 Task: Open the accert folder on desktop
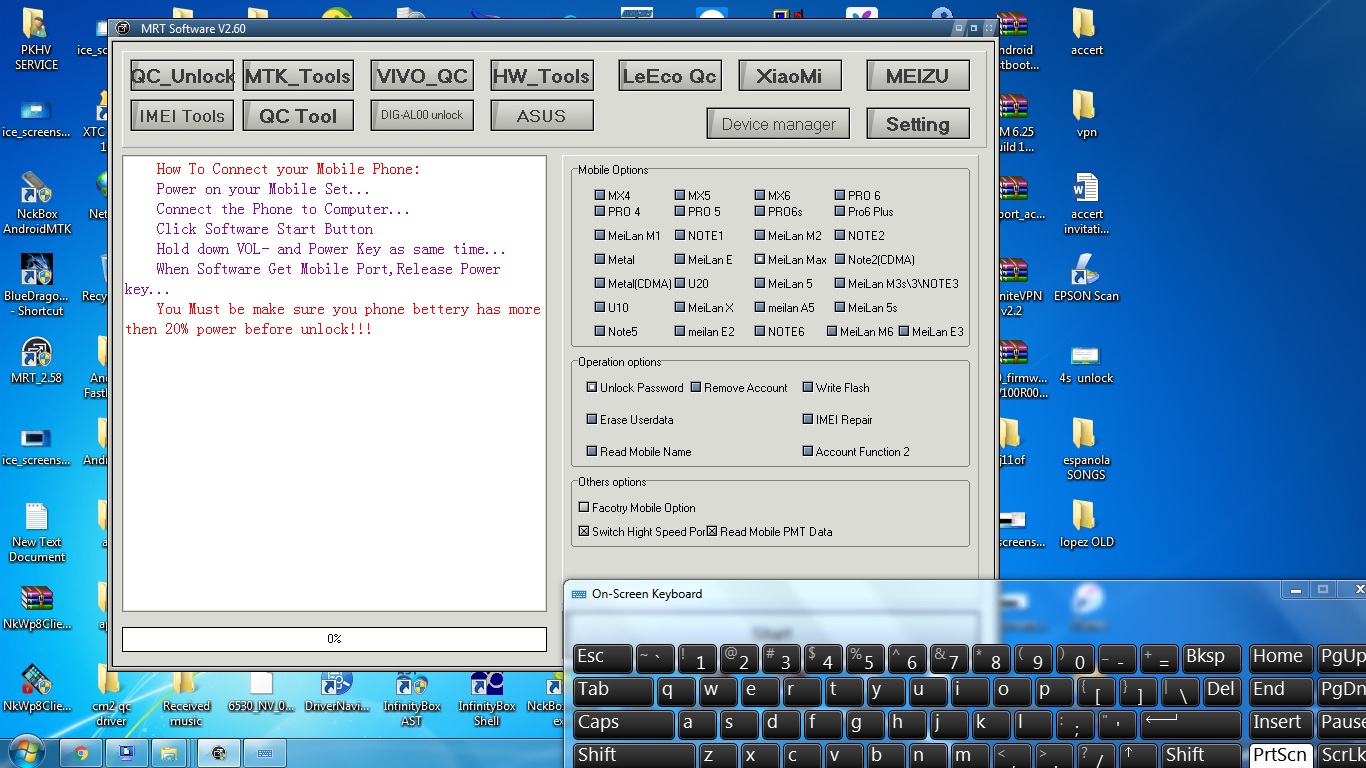pyautogui.click(x=1086, y=32)
